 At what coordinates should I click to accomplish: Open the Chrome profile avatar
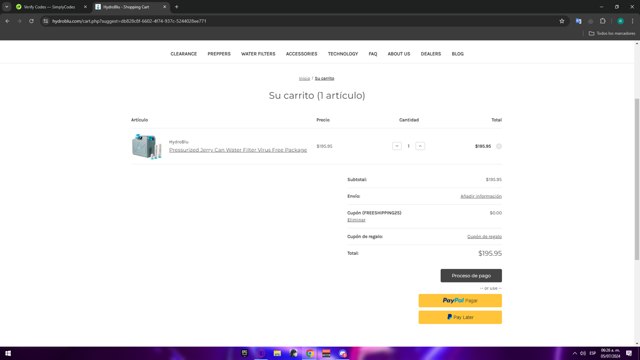point(620,21)
